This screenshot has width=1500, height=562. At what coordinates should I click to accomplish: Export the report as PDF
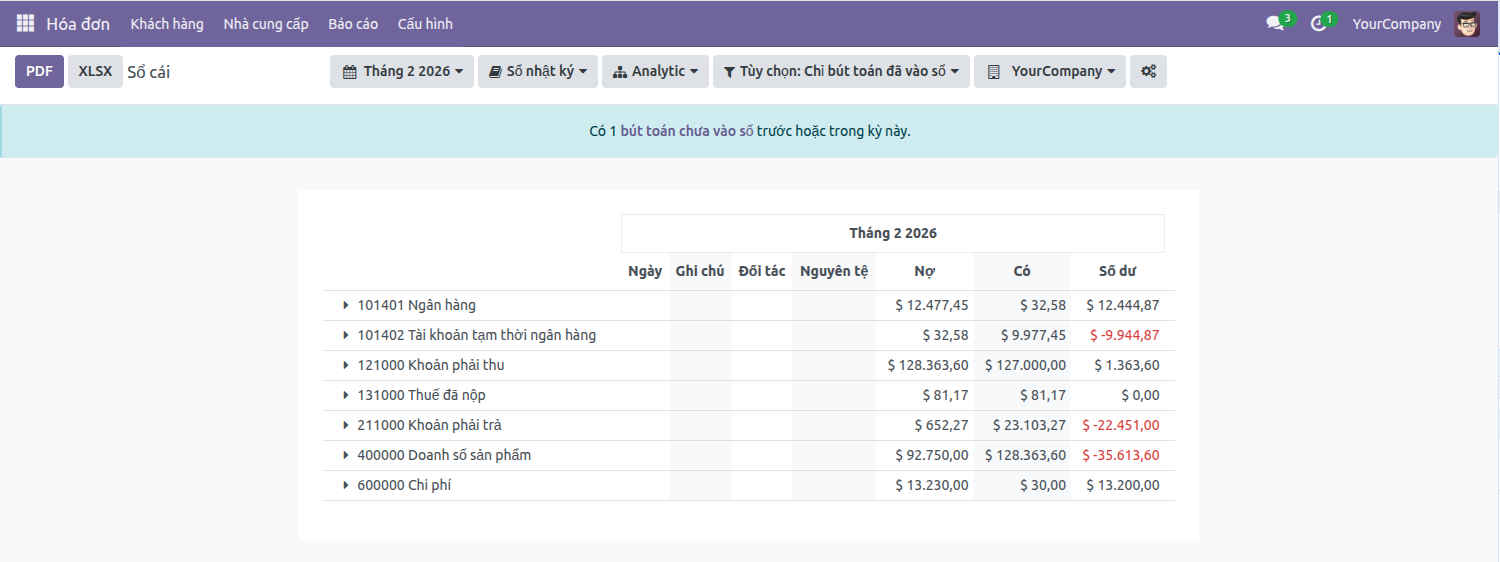39,71
